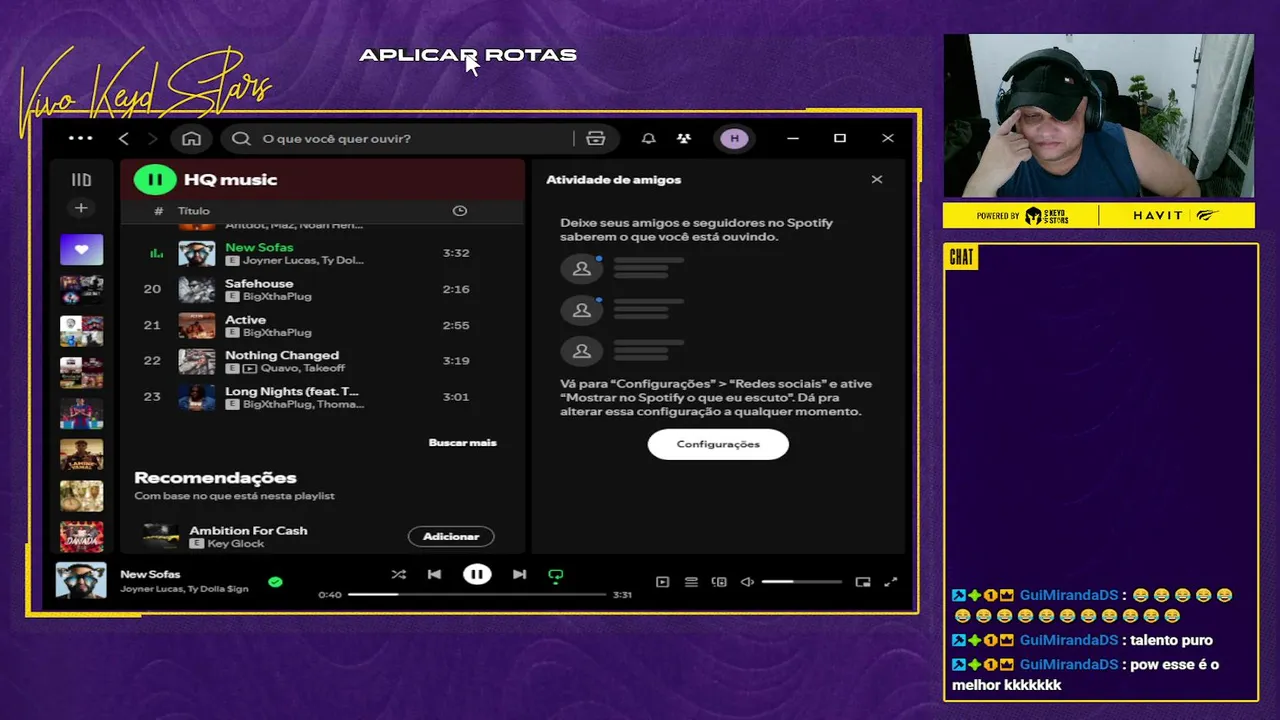Click the 'APLICAR ROTAS' overlay text
1280x720 pixels.
pyautogui.click(x=468, y=55)
